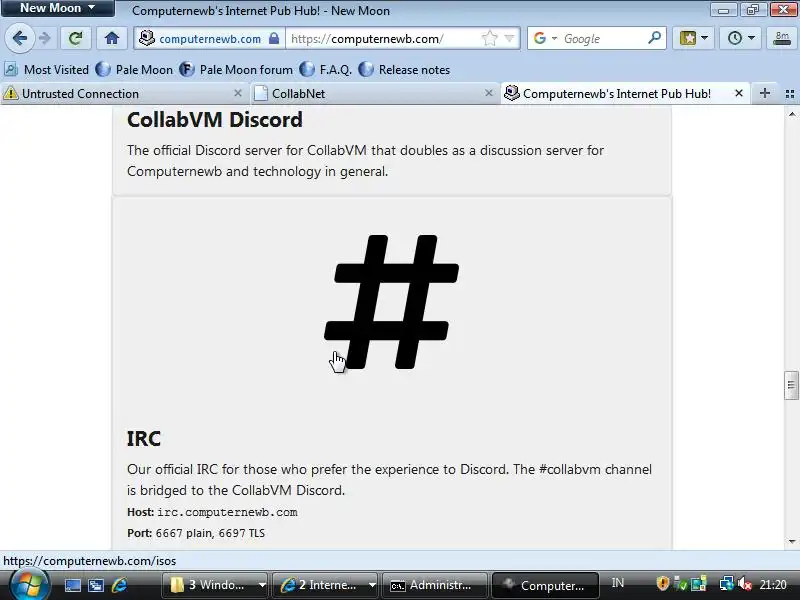Screen dimensions: 800x600
Task: Click the large IRC hashtag image
Action: pos(392,302)
